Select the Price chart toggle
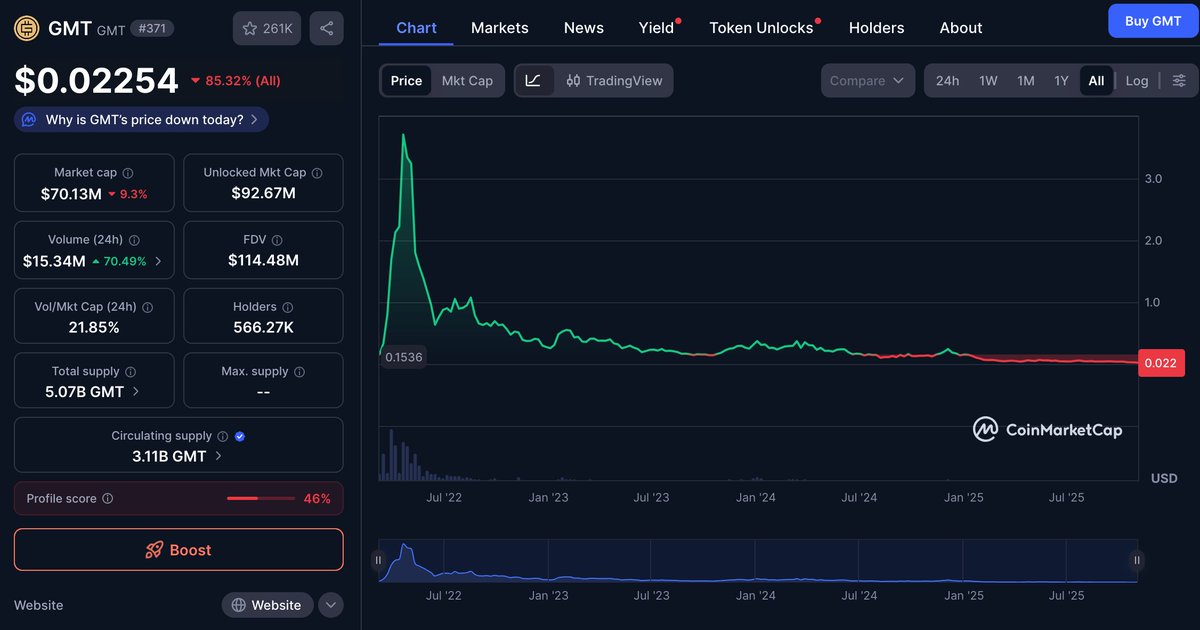 406,81
